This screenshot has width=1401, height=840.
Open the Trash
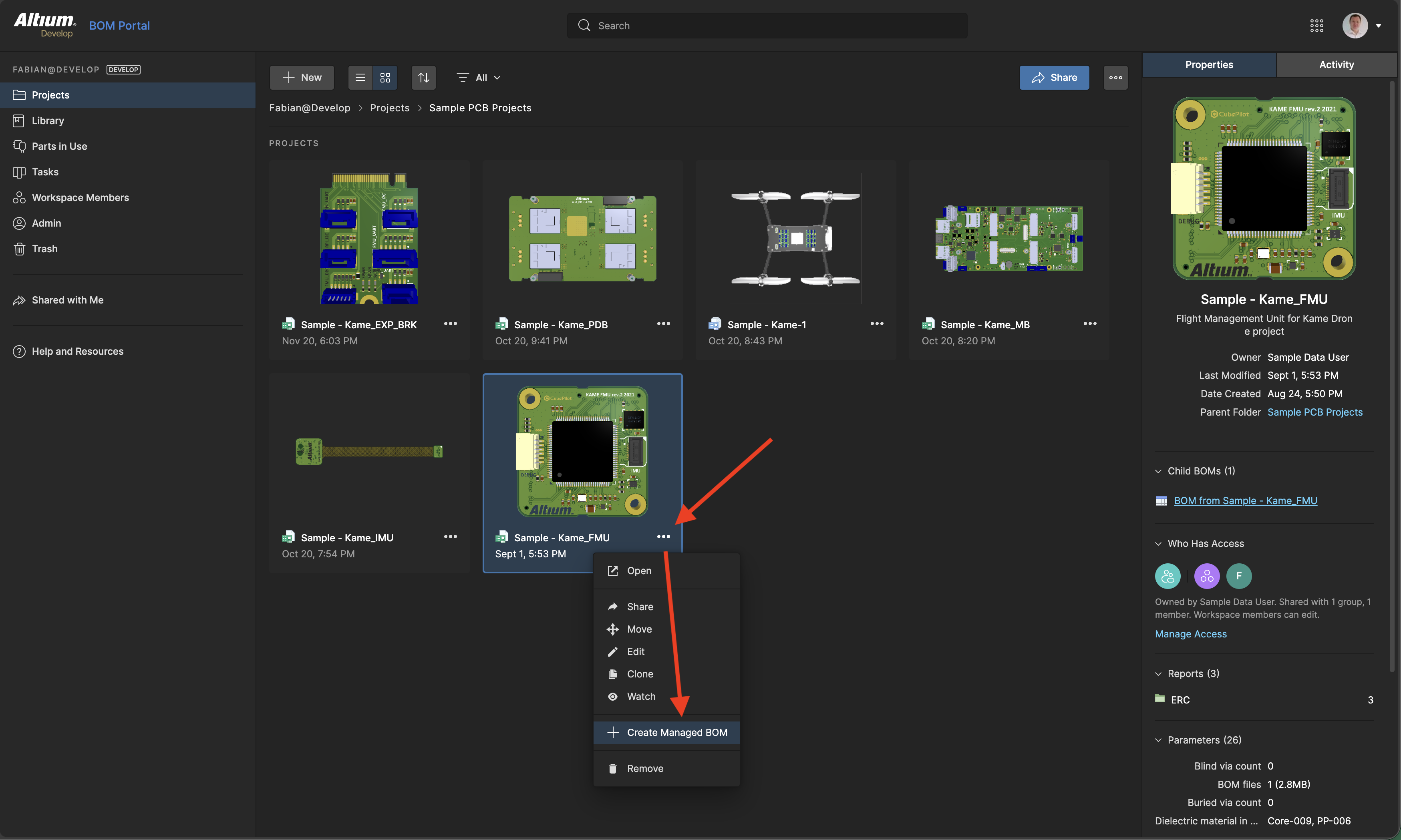44,249
